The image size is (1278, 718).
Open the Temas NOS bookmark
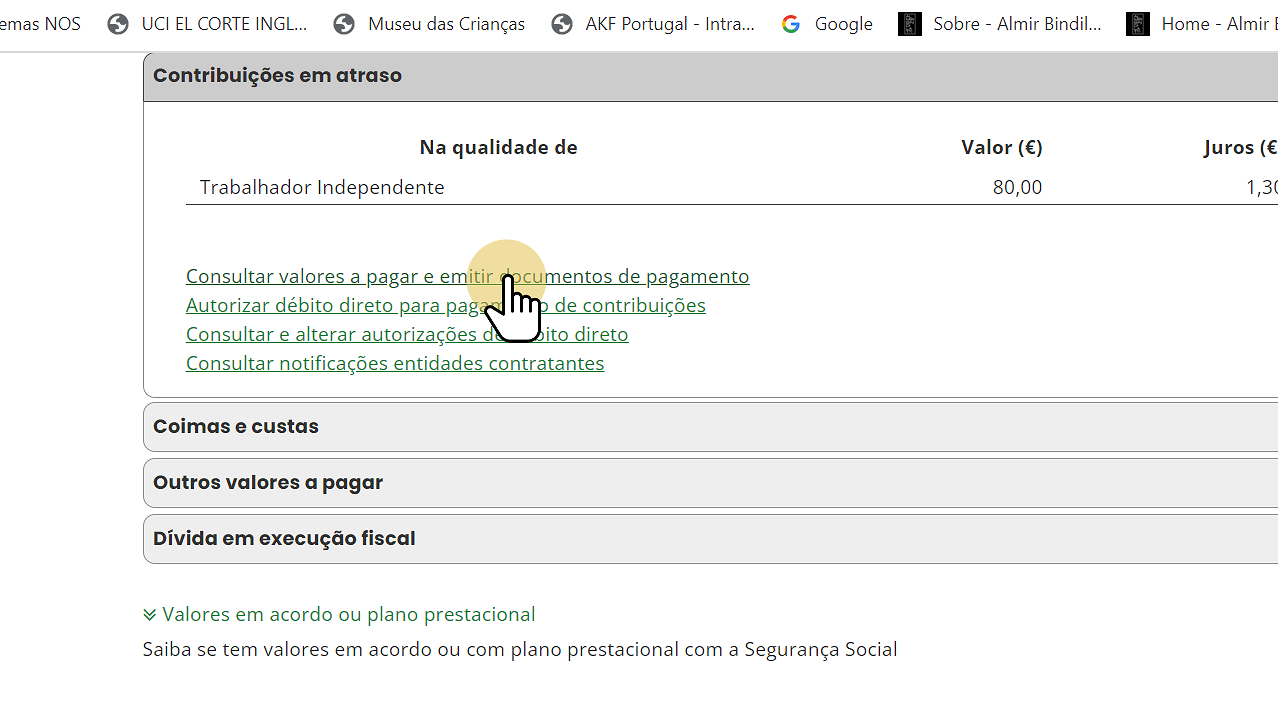40,23
